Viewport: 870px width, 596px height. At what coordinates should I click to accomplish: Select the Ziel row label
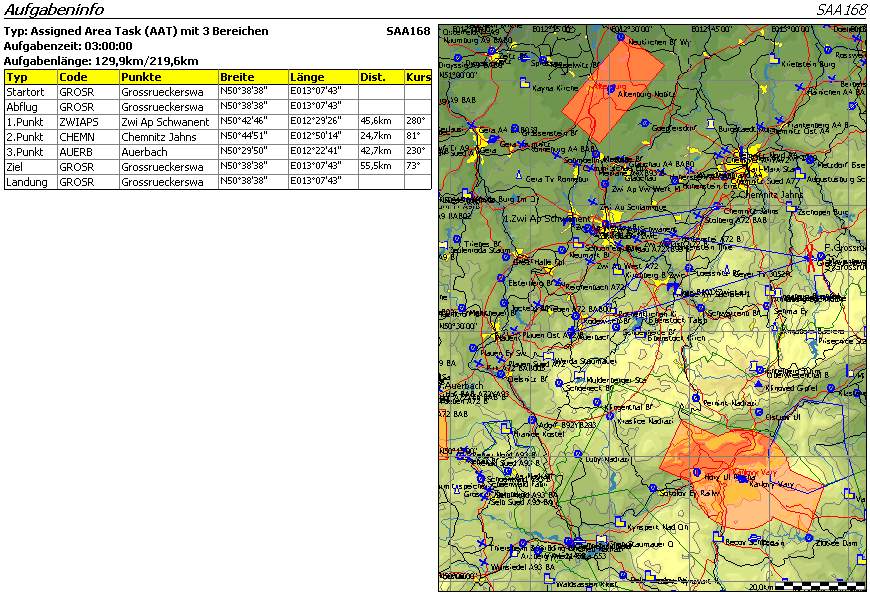(14, 167)
